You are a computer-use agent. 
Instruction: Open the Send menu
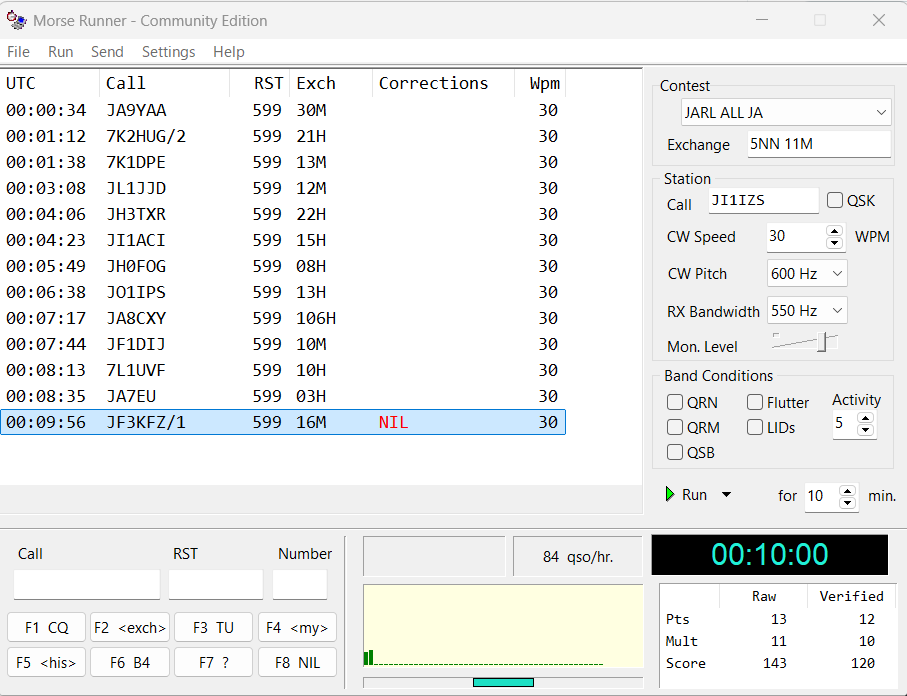107,52
